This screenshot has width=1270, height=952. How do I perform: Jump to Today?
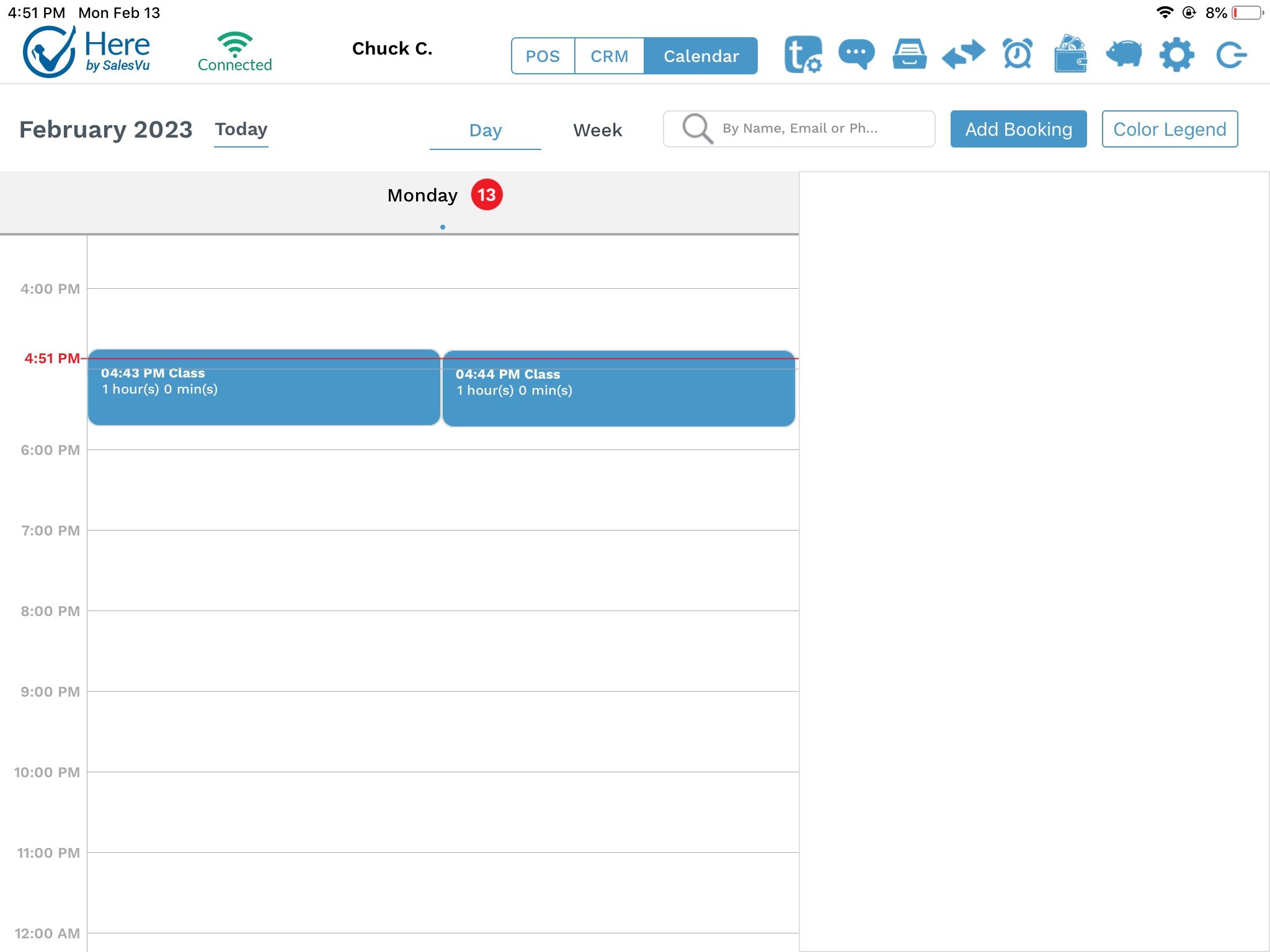click(x=241, y=130)
